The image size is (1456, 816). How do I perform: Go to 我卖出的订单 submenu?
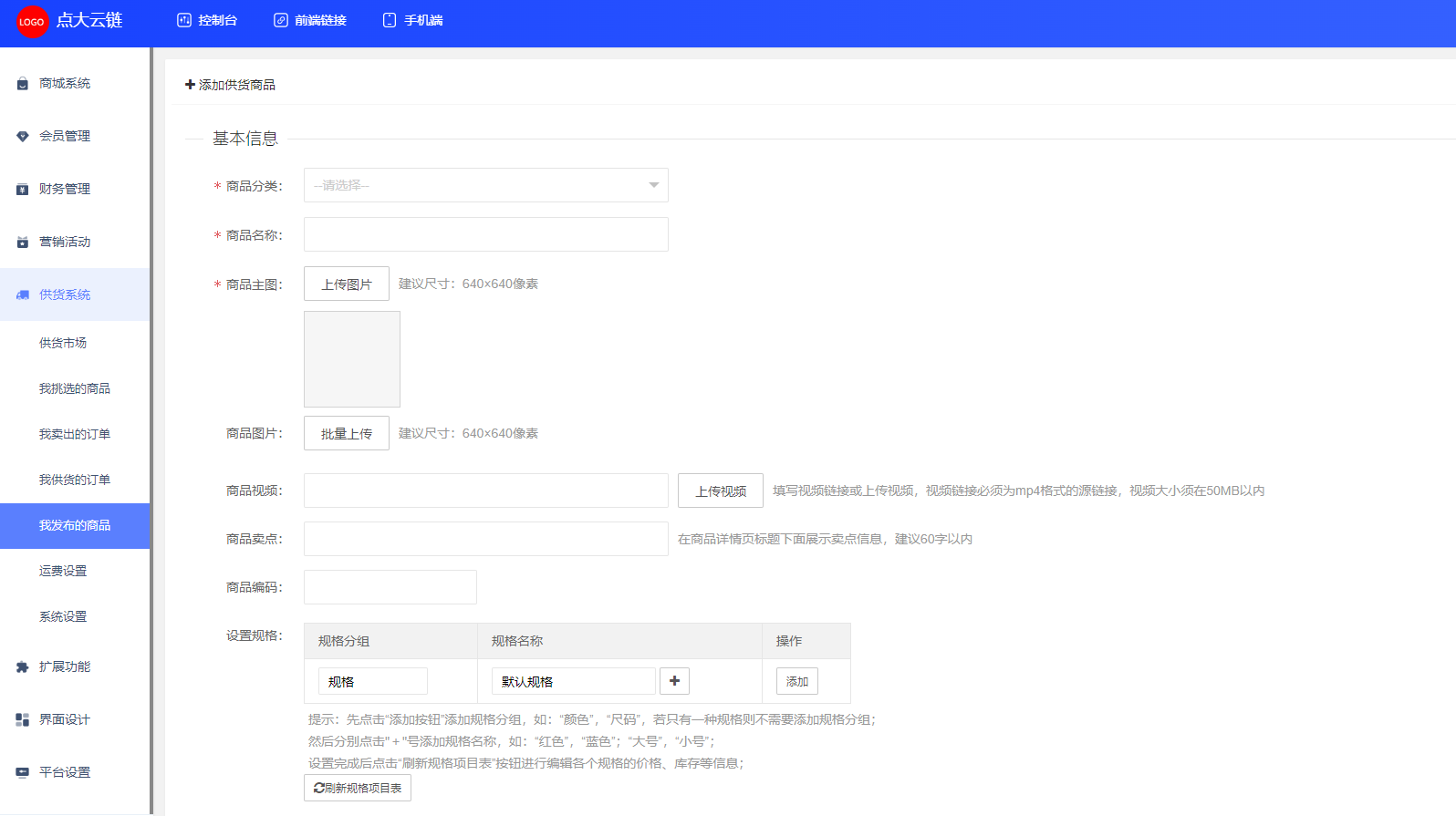(75, 435)
